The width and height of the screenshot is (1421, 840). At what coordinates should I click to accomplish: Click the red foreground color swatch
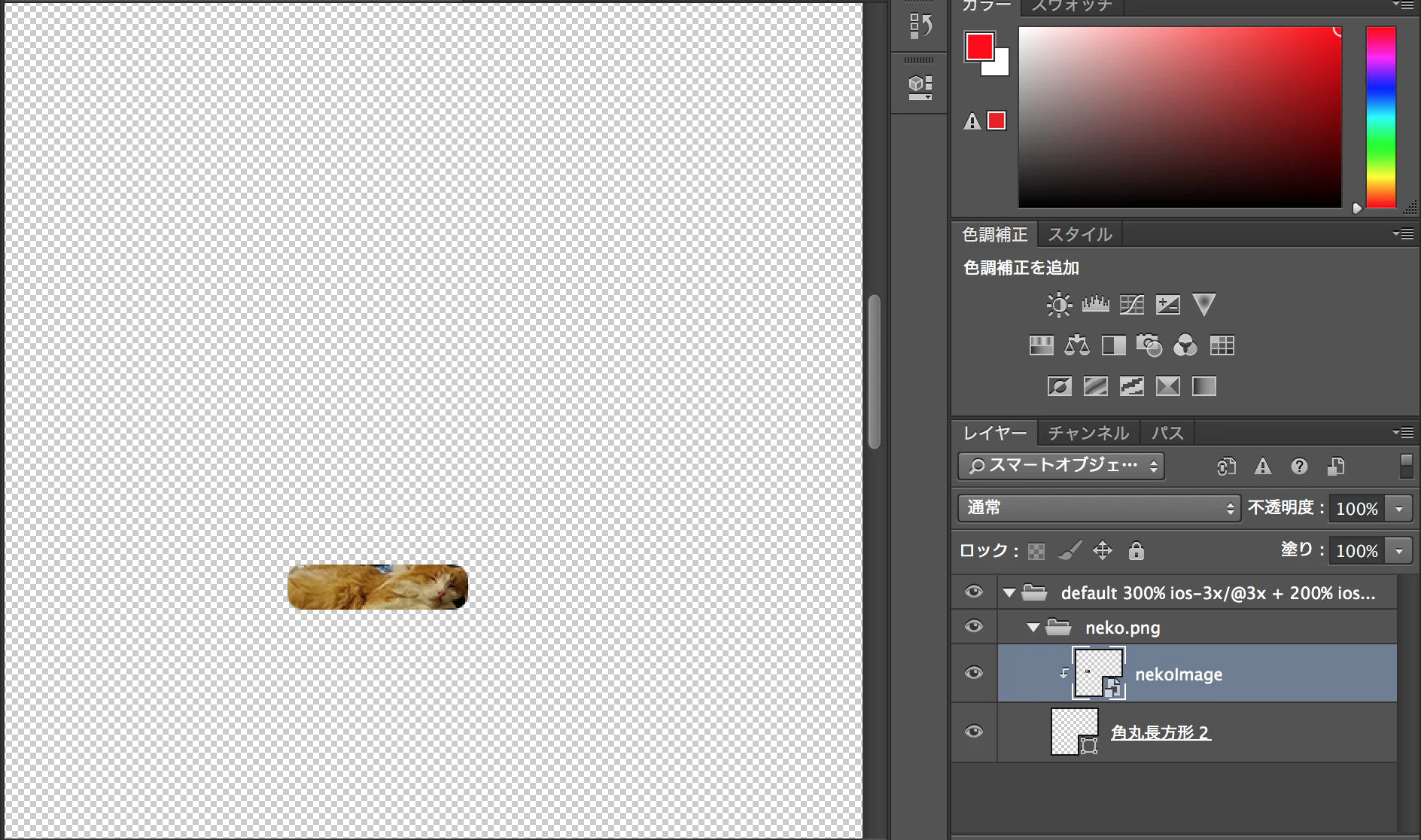tap(979, 47)
